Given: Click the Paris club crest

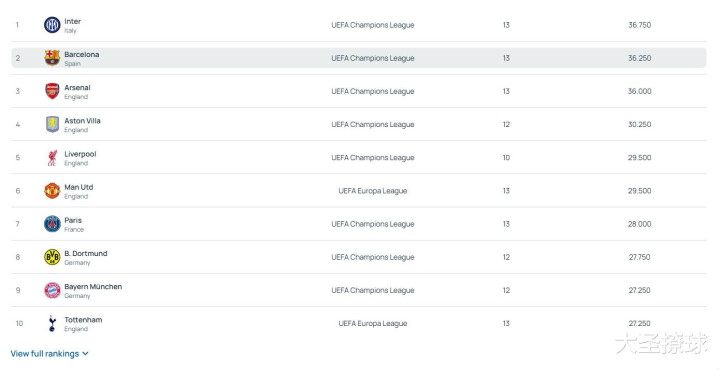Looking at the screenshot, I should click(52, 224).
